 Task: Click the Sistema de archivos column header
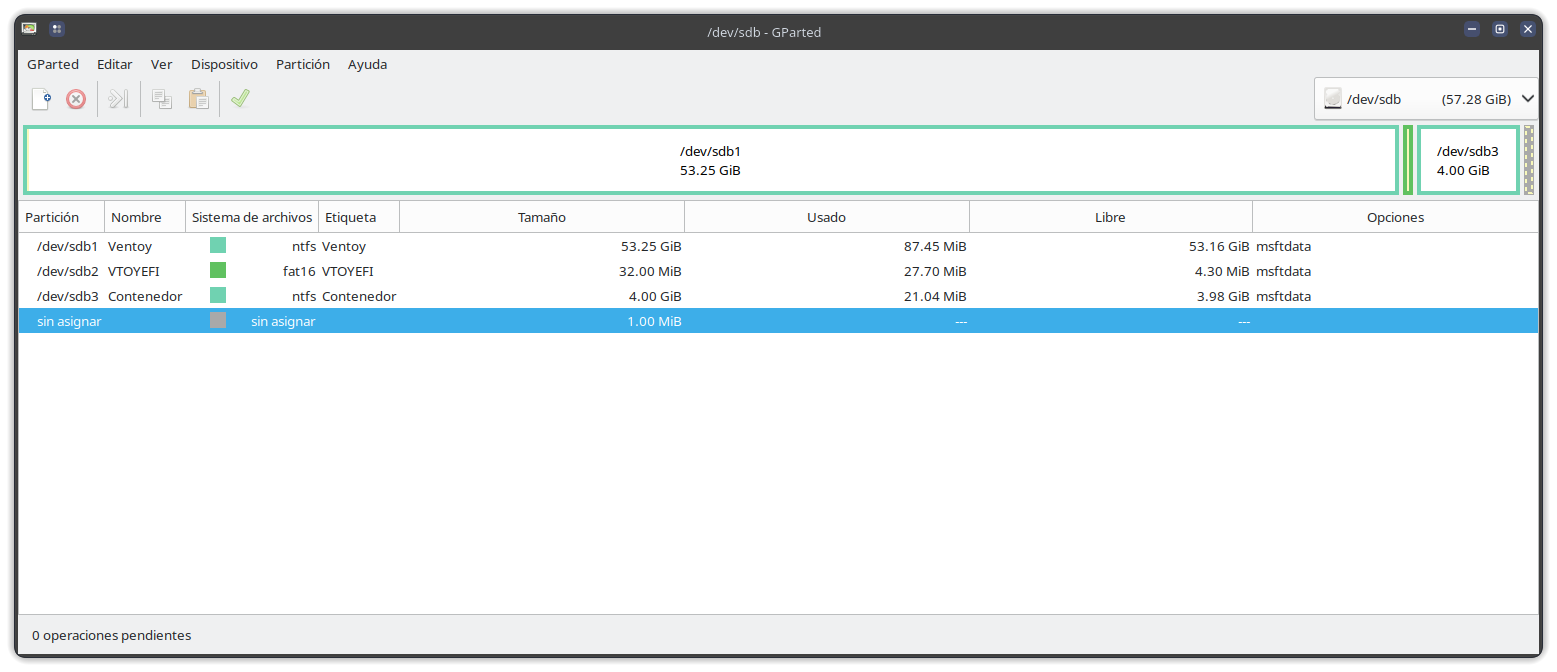click(x=252, y=217)
